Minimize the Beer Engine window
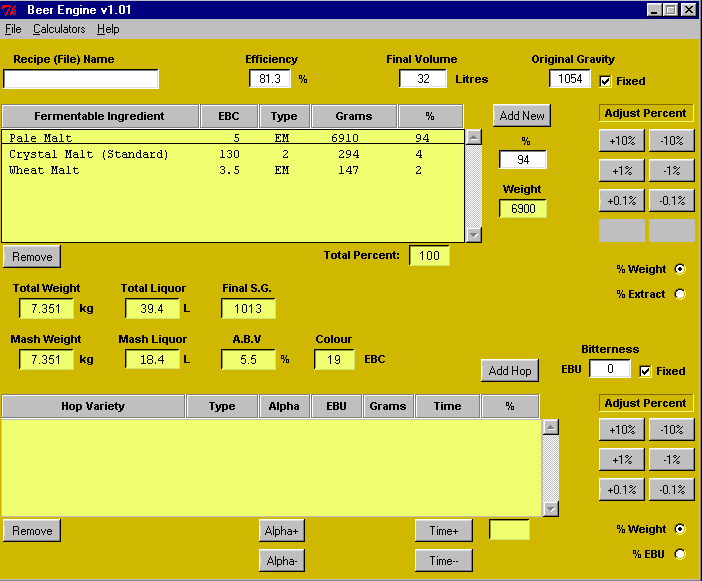Screen dimensions: 702x581 point(654,10)
